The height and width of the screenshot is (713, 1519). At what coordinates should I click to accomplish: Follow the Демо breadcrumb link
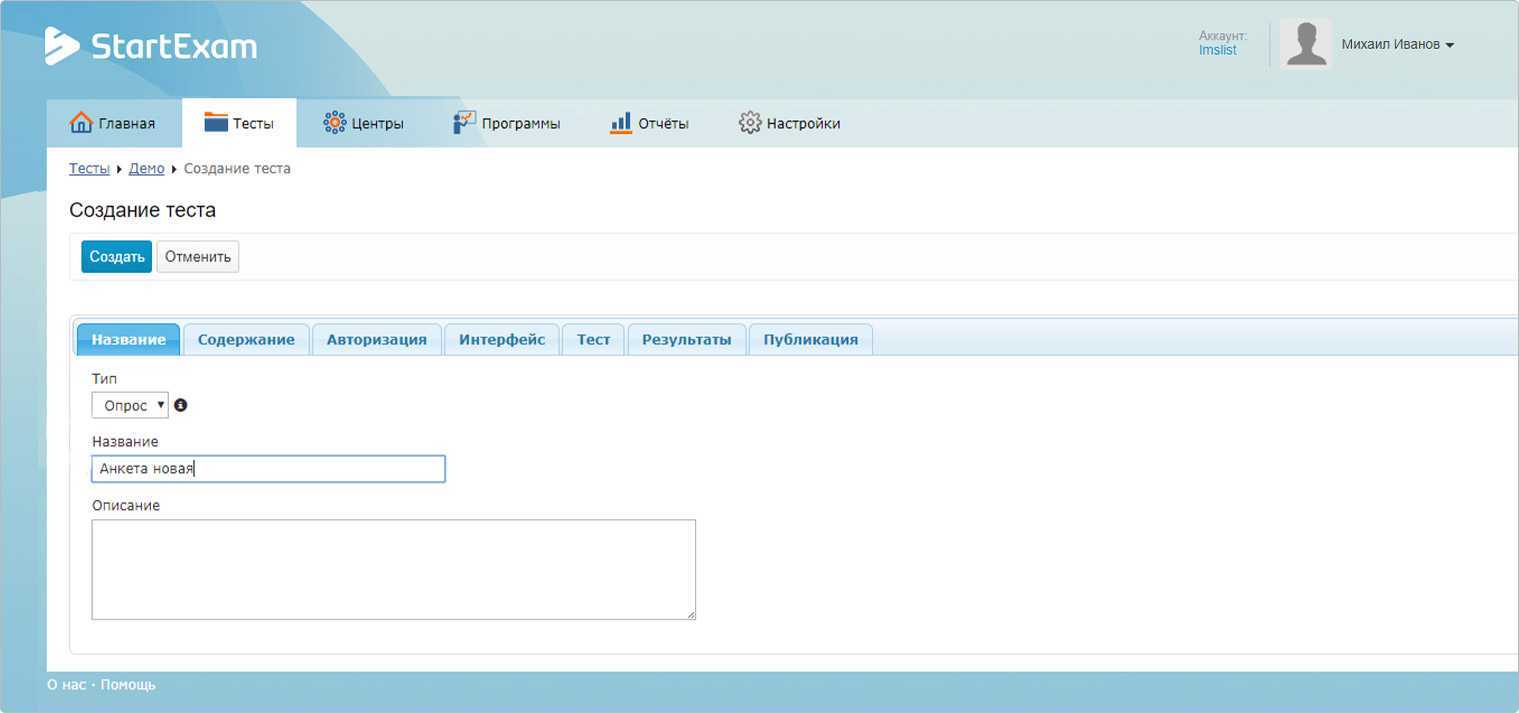coord(146,169)
